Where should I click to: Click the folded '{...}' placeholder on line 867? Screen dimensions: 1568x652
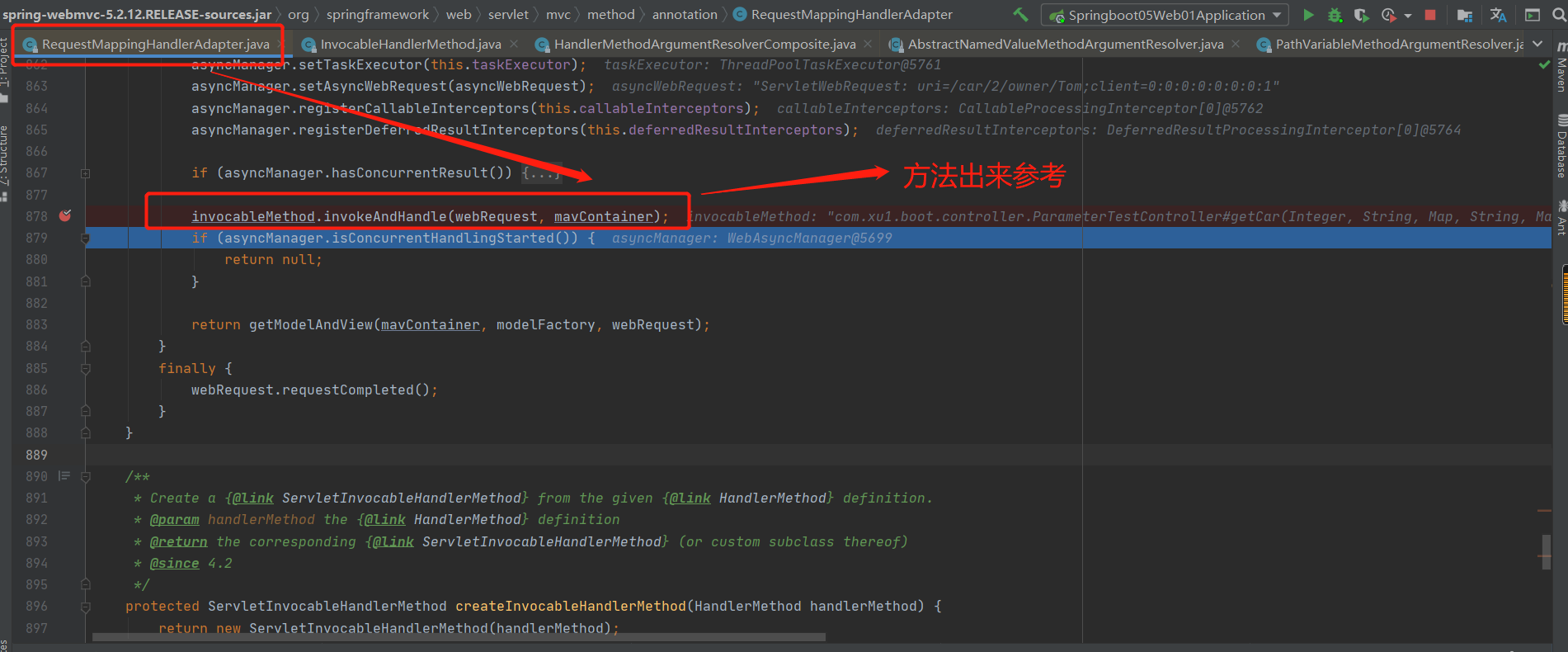point(541,173)
